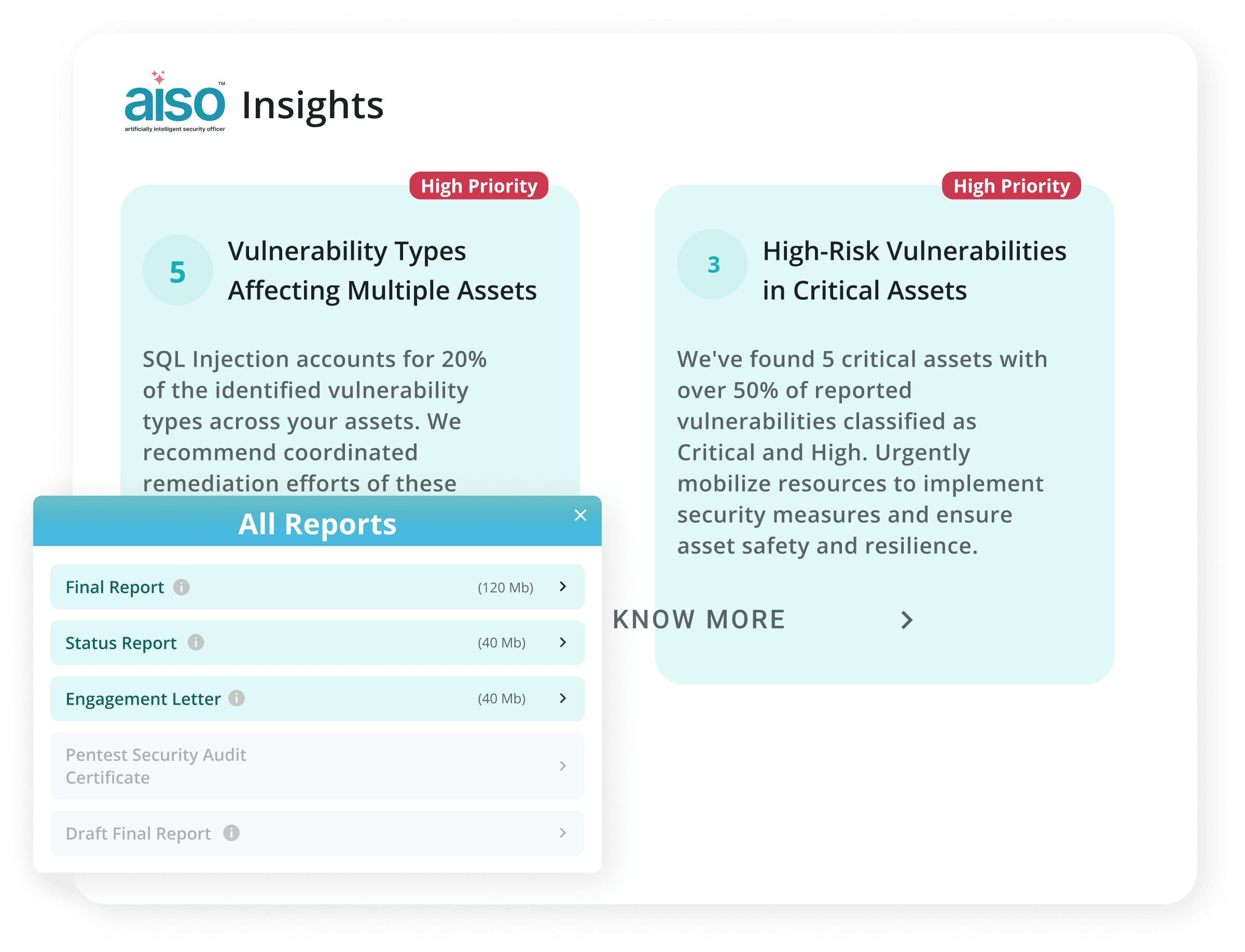
Task: Click the critical assets description paragraph
Action: click(x=862, y=452)
